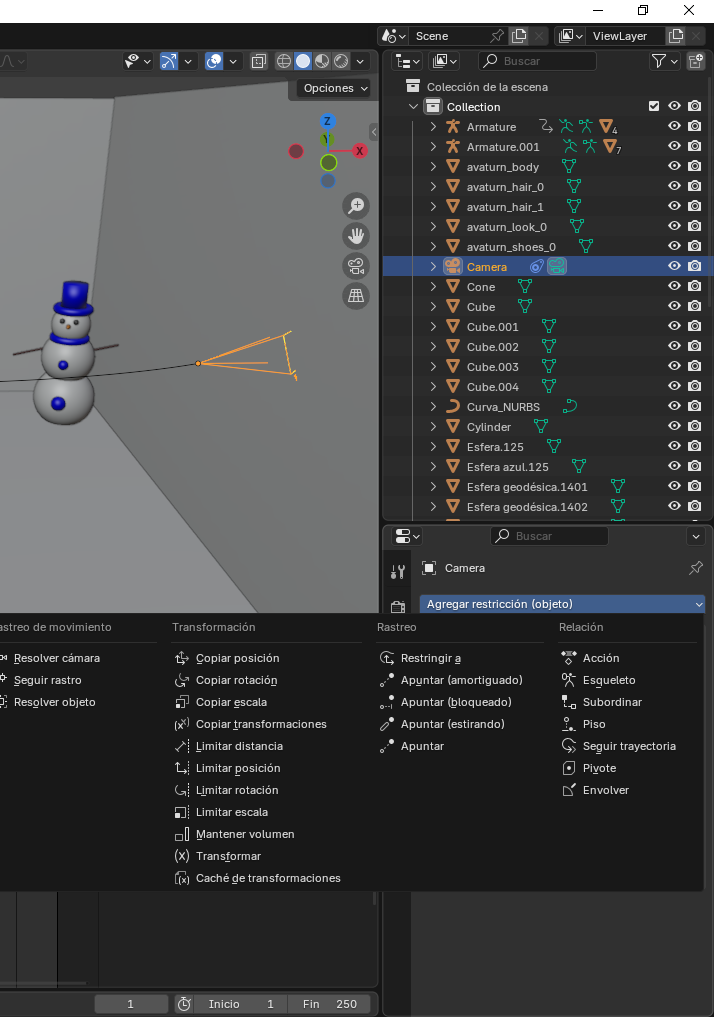Select material preview shading mode

coord(322,61)
